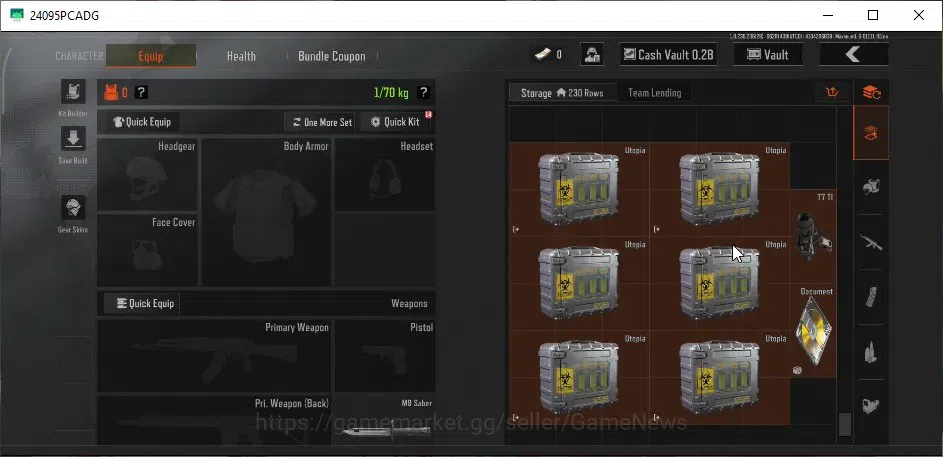Filter storage by magazines
The width and height of the screenshot is (943, 457).
coord(871,297)
